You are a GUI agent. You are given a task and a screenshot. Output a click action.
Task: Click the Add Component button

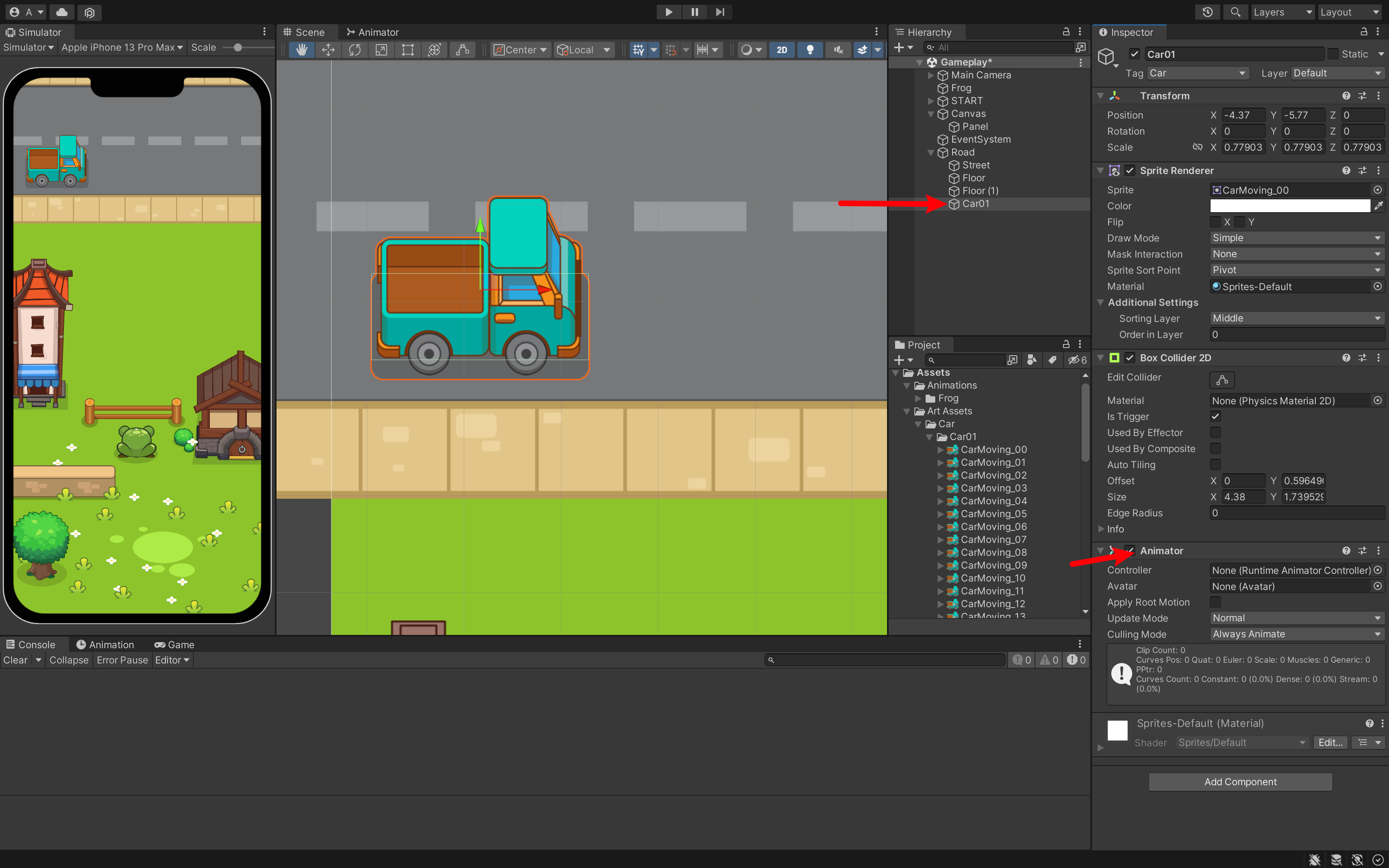[1240, 782]
